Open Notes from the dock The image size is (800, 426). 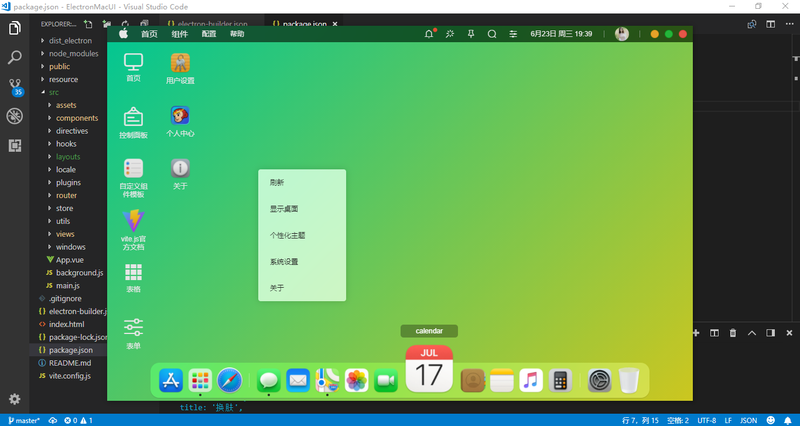pyautogui.click(x=502, y=381)
